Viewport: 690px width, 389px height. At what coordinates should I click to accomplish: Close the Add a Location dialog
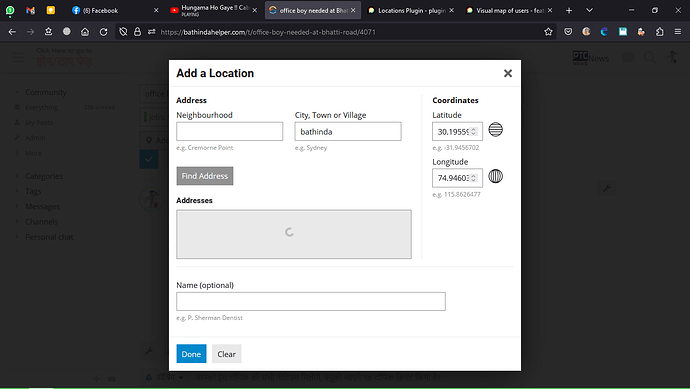508,73
